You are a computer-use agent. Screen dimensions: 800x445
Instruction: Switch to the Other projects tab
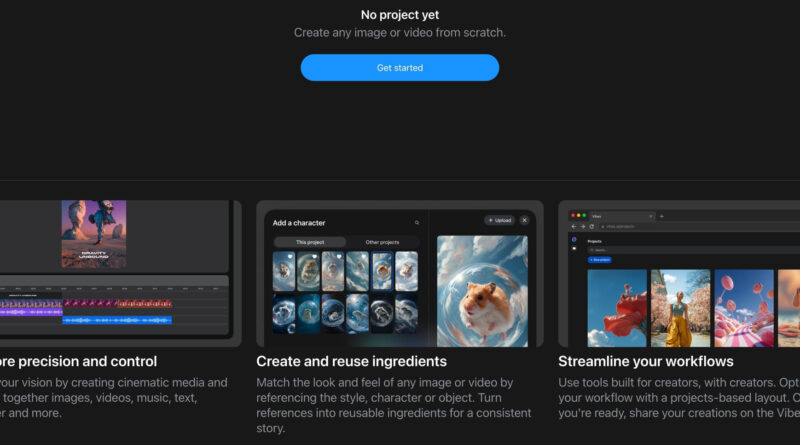[x=382, y=242]
